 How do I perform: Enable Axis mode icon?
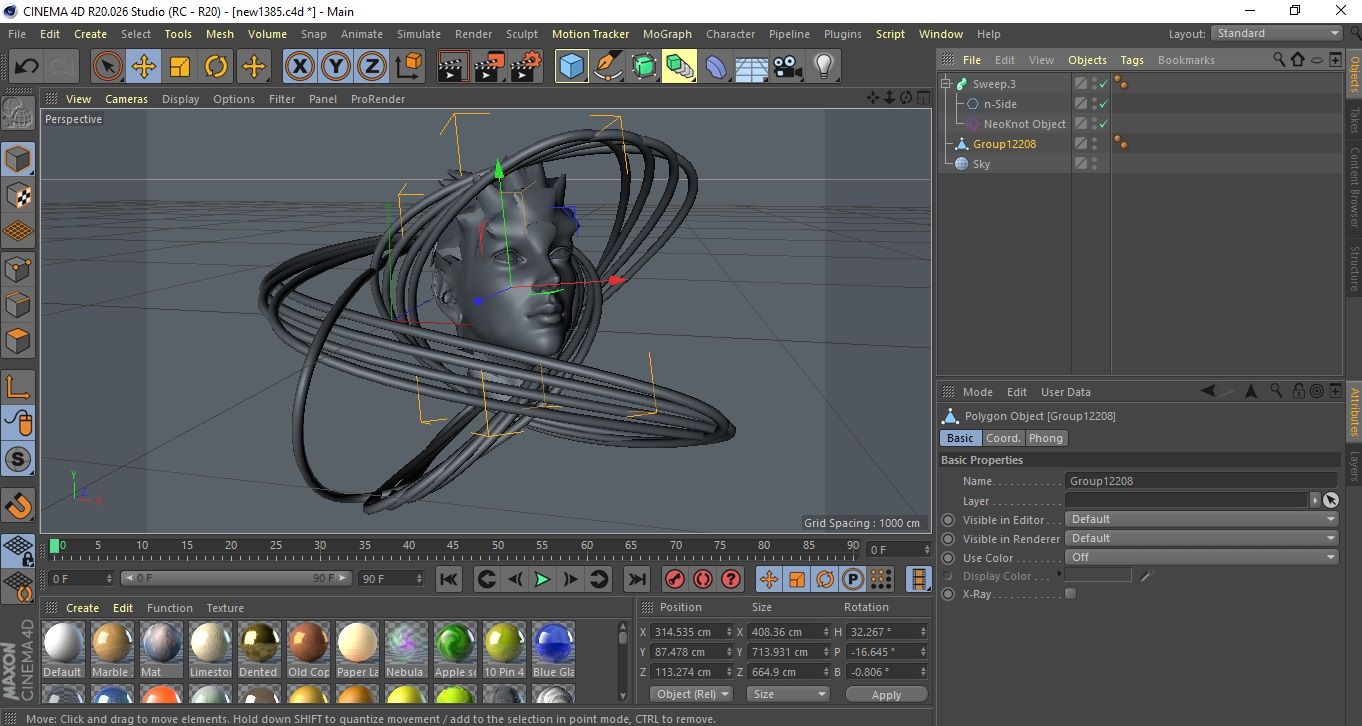coord(18,386)
